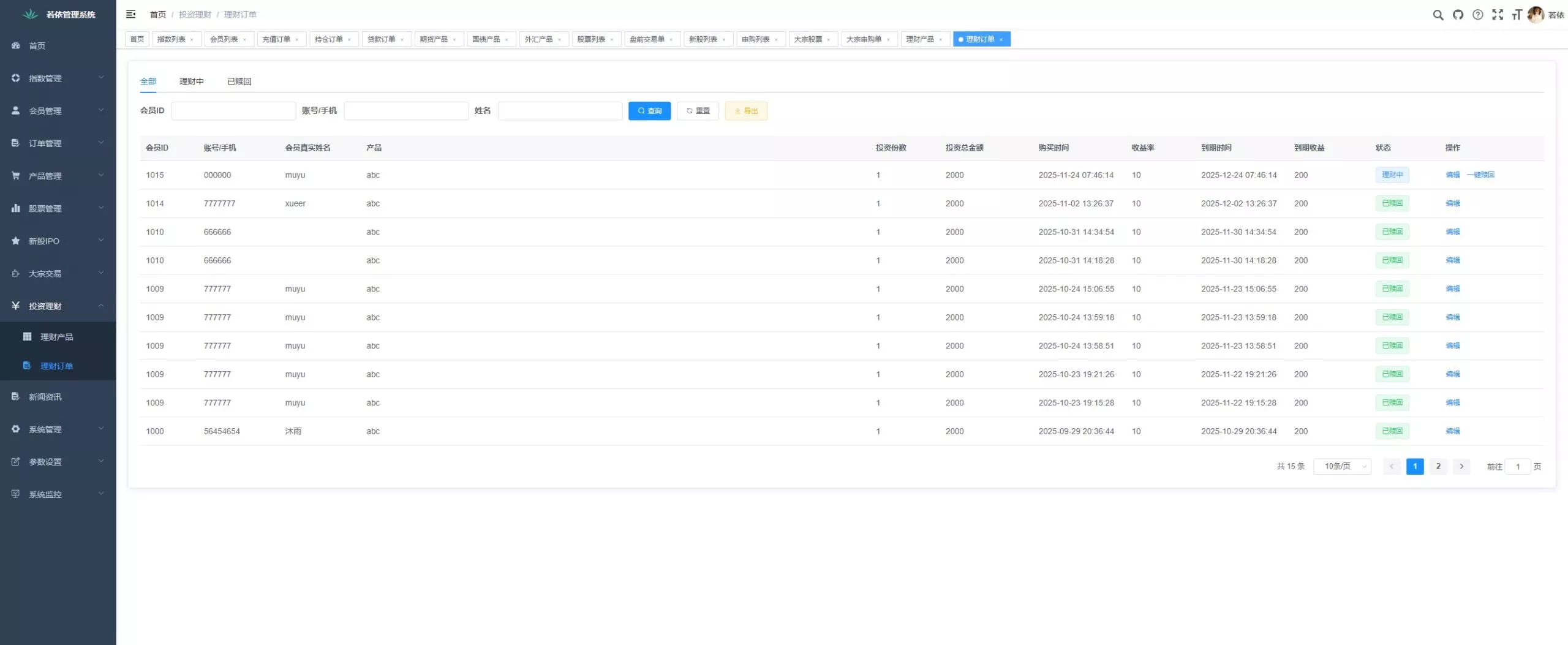Click the user avatar in header
The height and width of the screenshot is (645, 1568).
[1535, 15]
